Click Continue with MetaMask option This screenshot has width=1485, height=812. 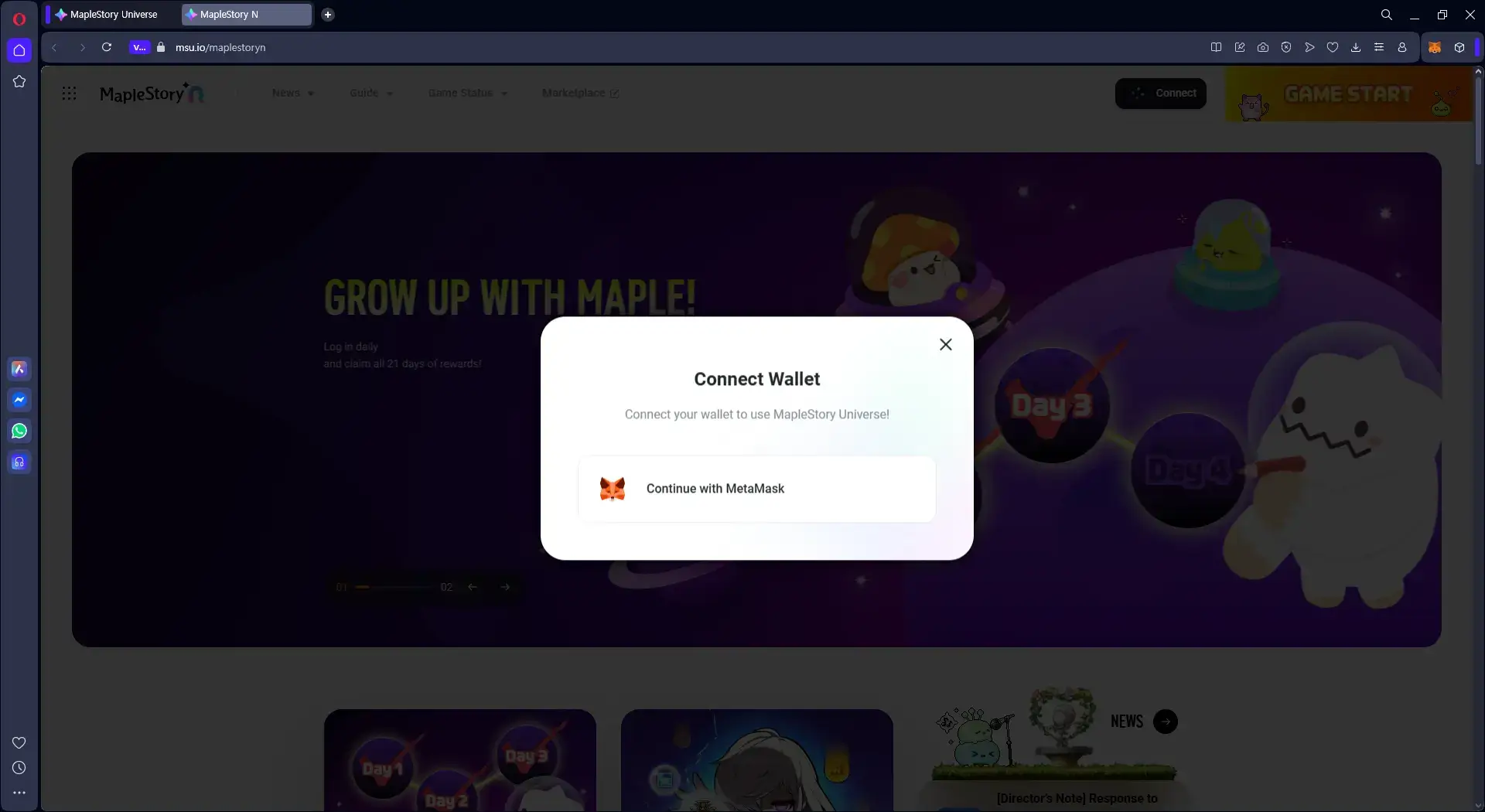pos(756,489)
